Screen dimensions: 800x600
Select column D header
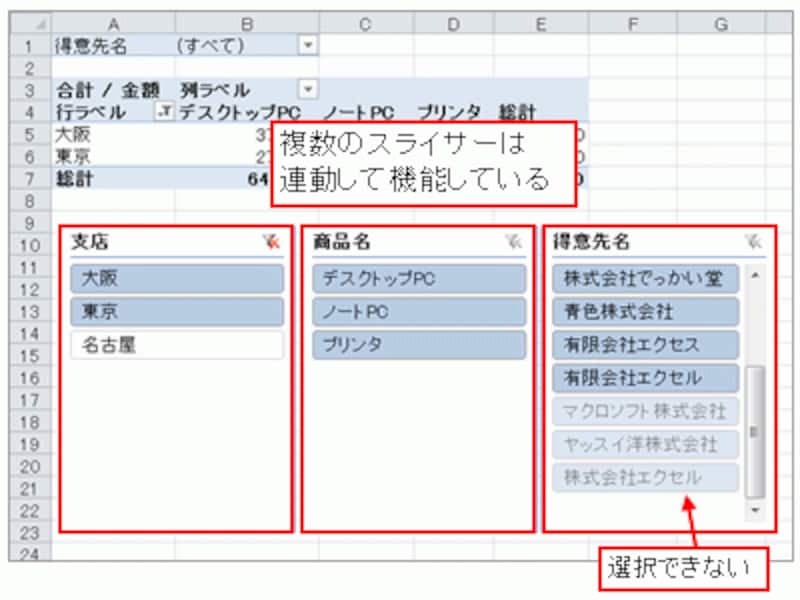(x=454, y=23)
